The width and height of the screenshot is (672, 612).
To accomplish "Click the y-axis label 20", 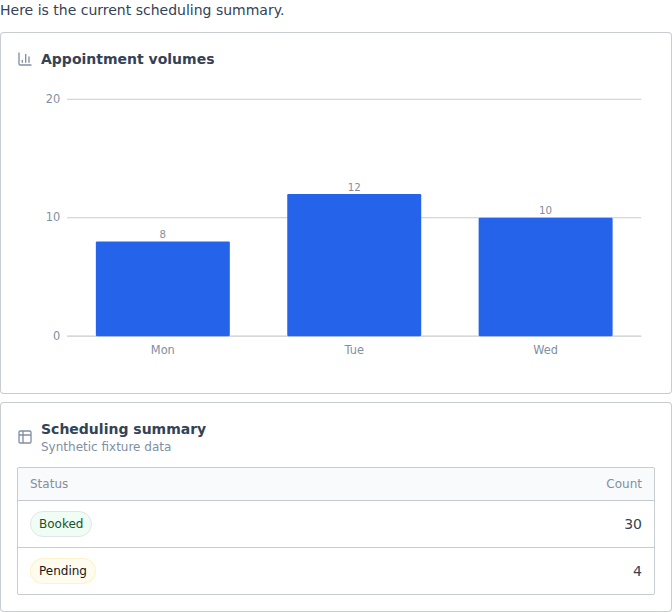I will pyautogui.click(x=53, y=99).
